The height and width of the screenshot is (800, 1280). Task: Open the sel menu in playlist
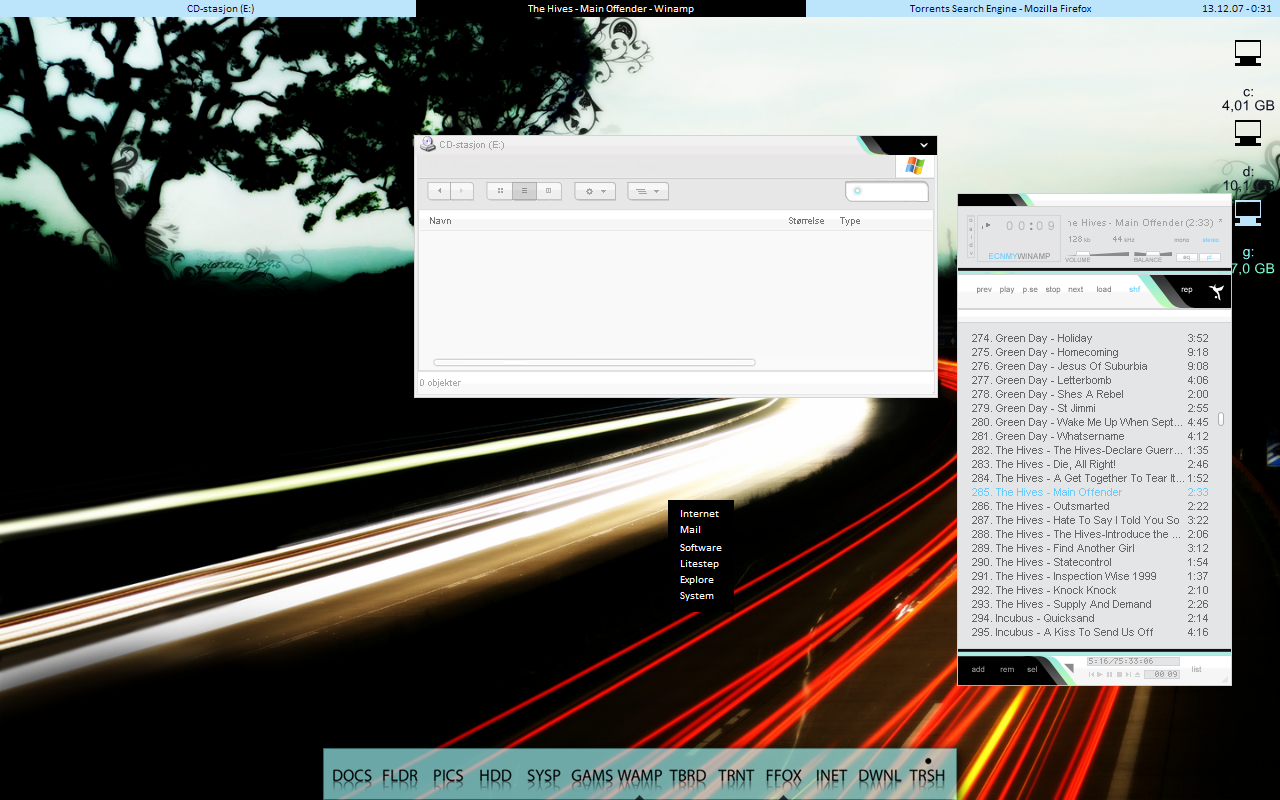click(x=1032, y=669)
